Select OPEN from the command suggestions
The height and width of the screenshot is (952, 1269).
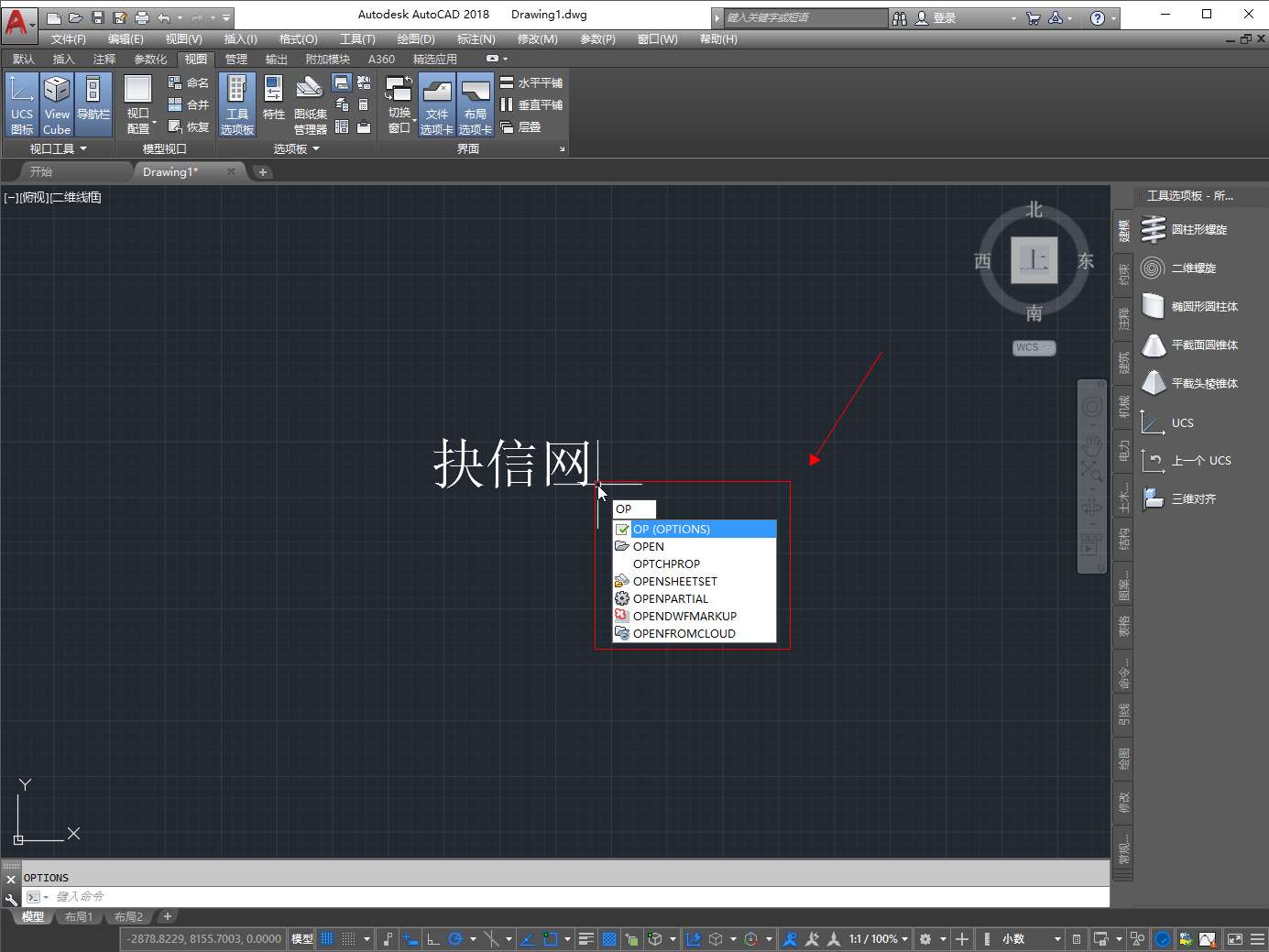[x=649, y=547]
